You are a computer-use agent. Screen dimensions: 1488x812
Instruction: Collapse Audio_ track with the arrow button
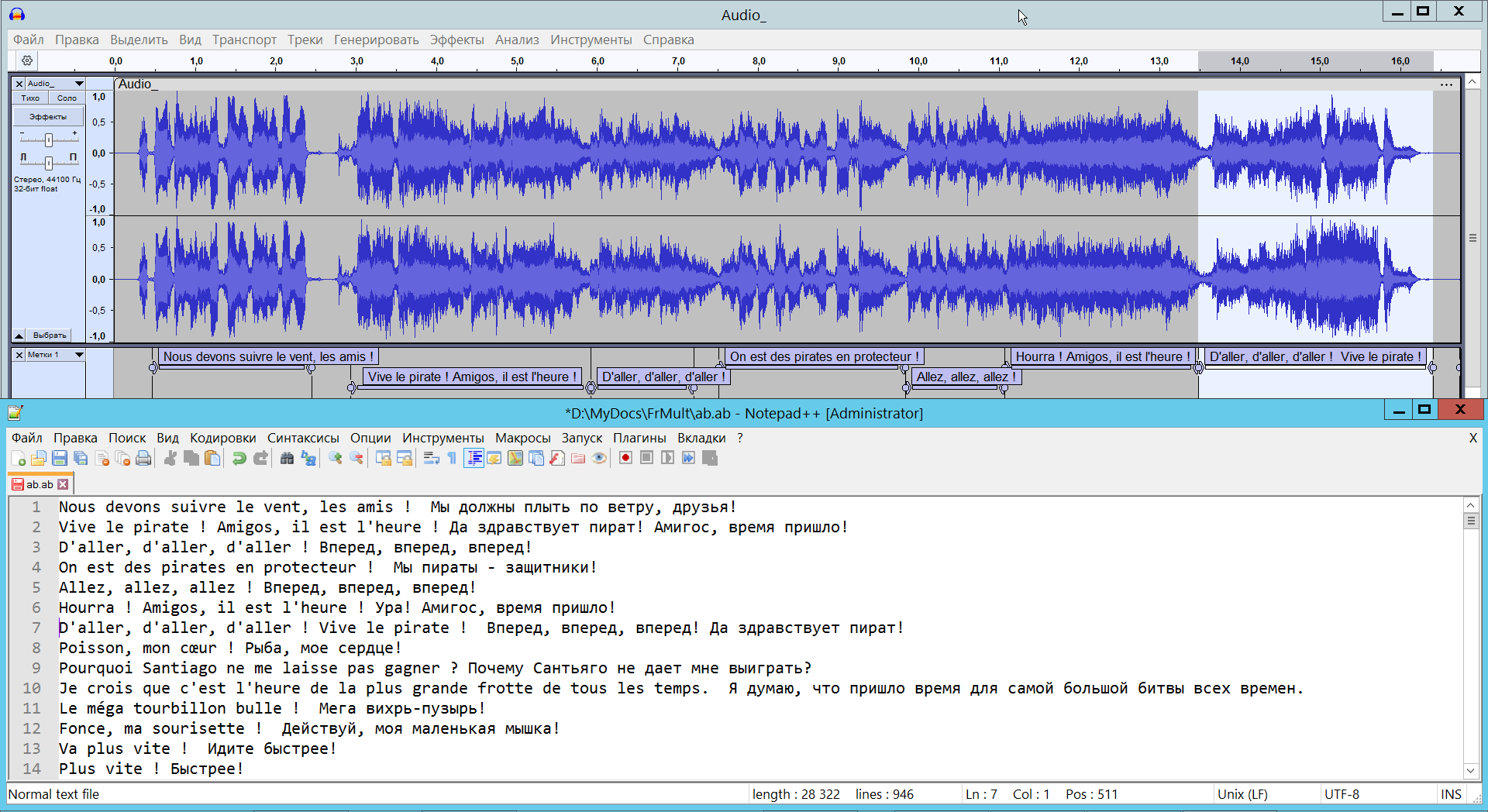[x=19, y=335]
